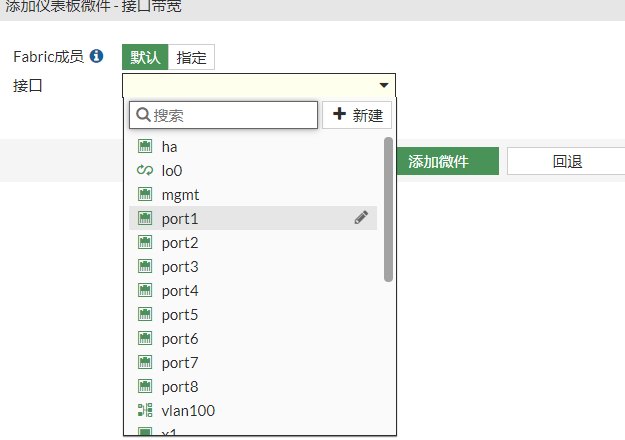Screen dimensions: 625x440
Task: Choose port1 from the interface list
Action: 180,219
